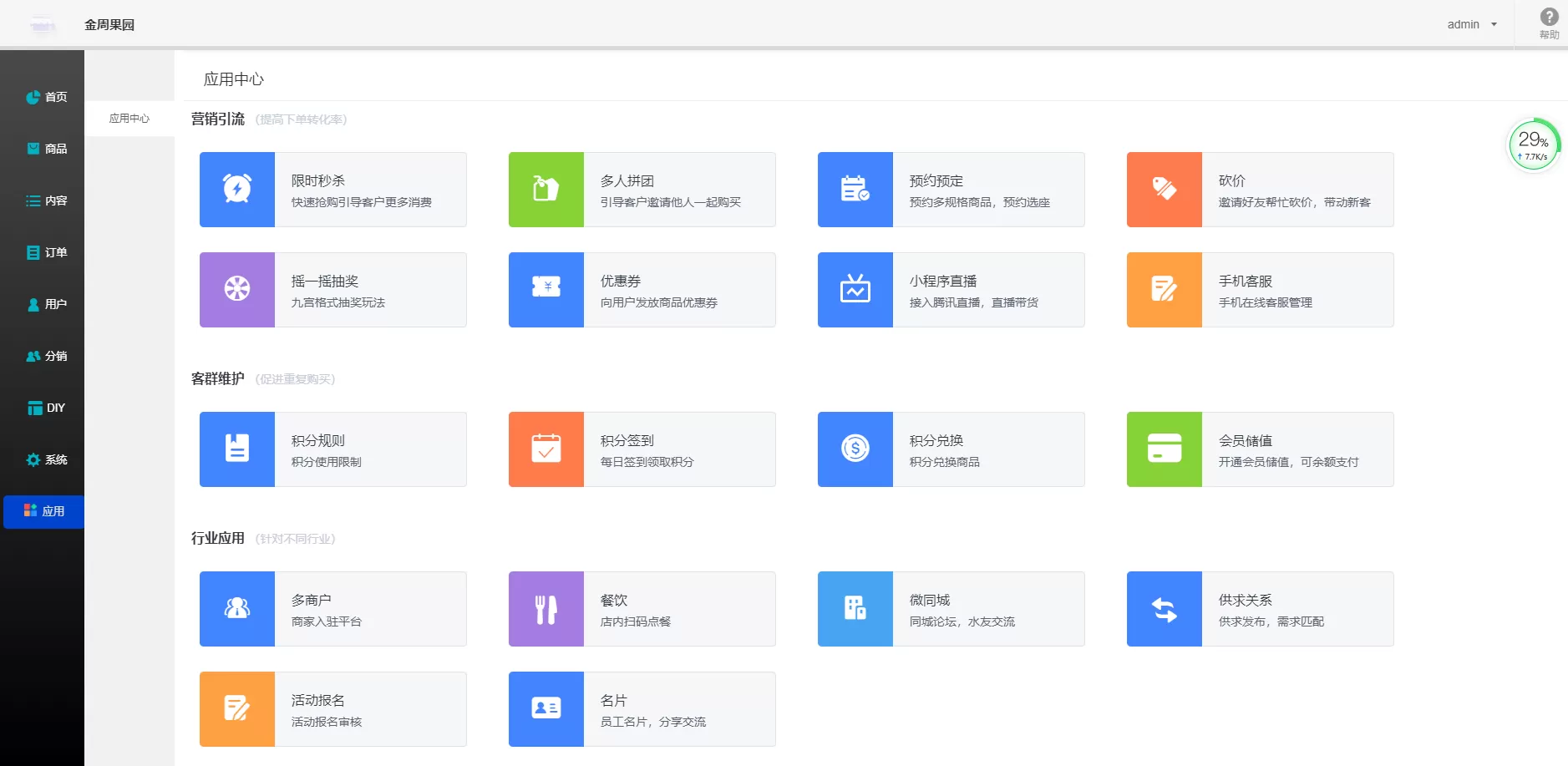Click the 供求关系 exchange arrows icon

[x=1164, y=608]
